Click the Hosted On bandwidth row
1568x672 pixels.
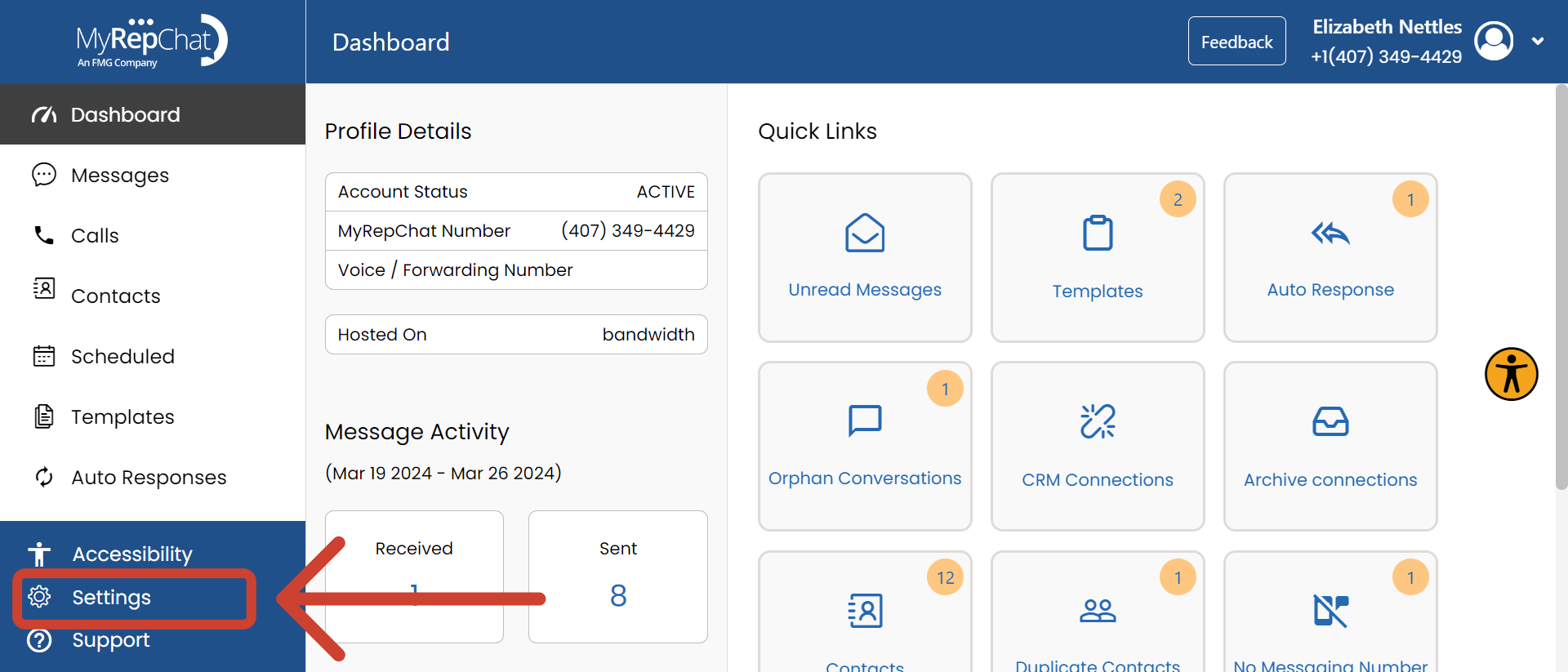click(516, 335)
